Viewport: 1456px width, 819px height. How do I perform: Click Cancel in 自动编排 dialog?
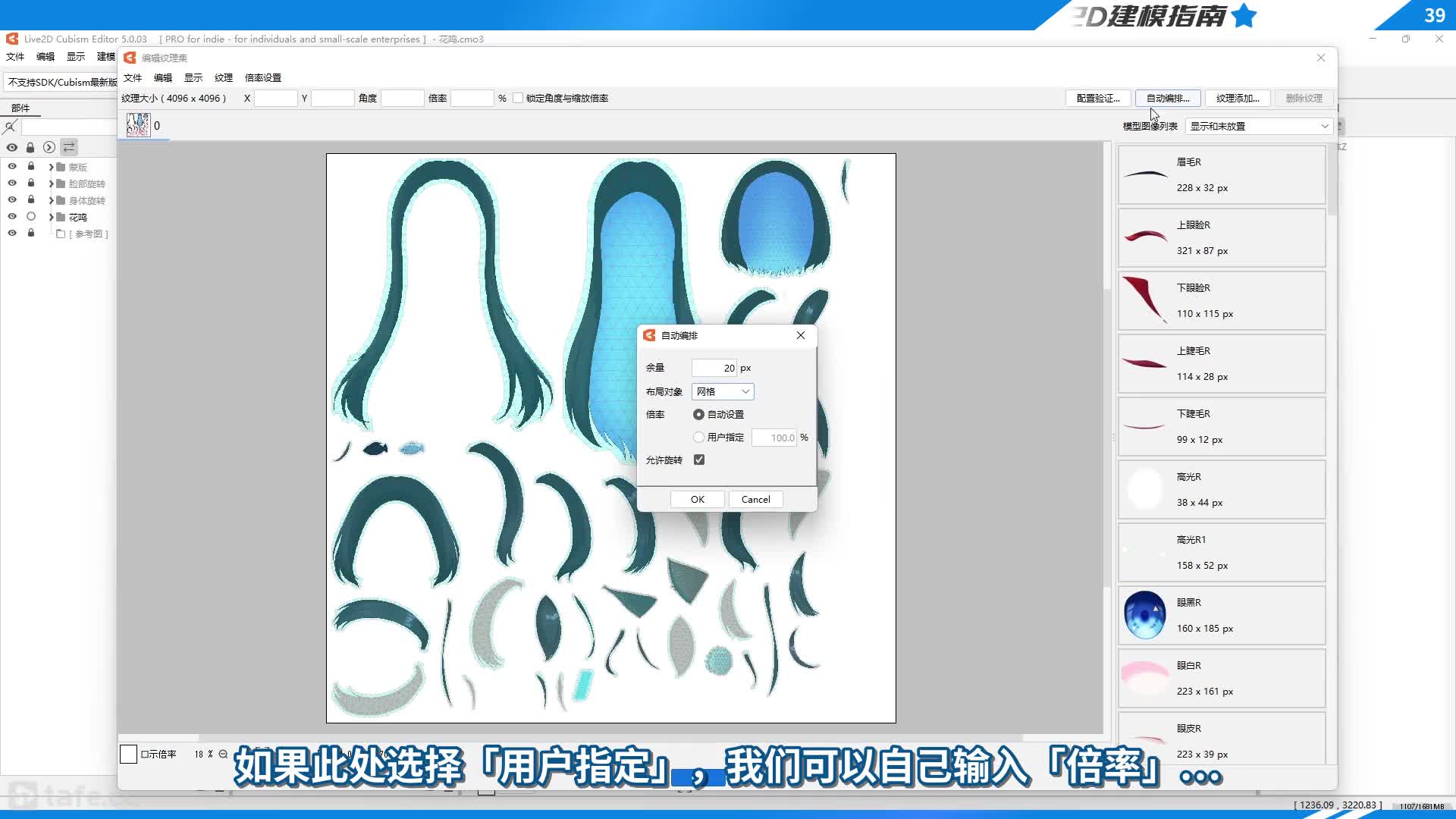coord(755,499)
